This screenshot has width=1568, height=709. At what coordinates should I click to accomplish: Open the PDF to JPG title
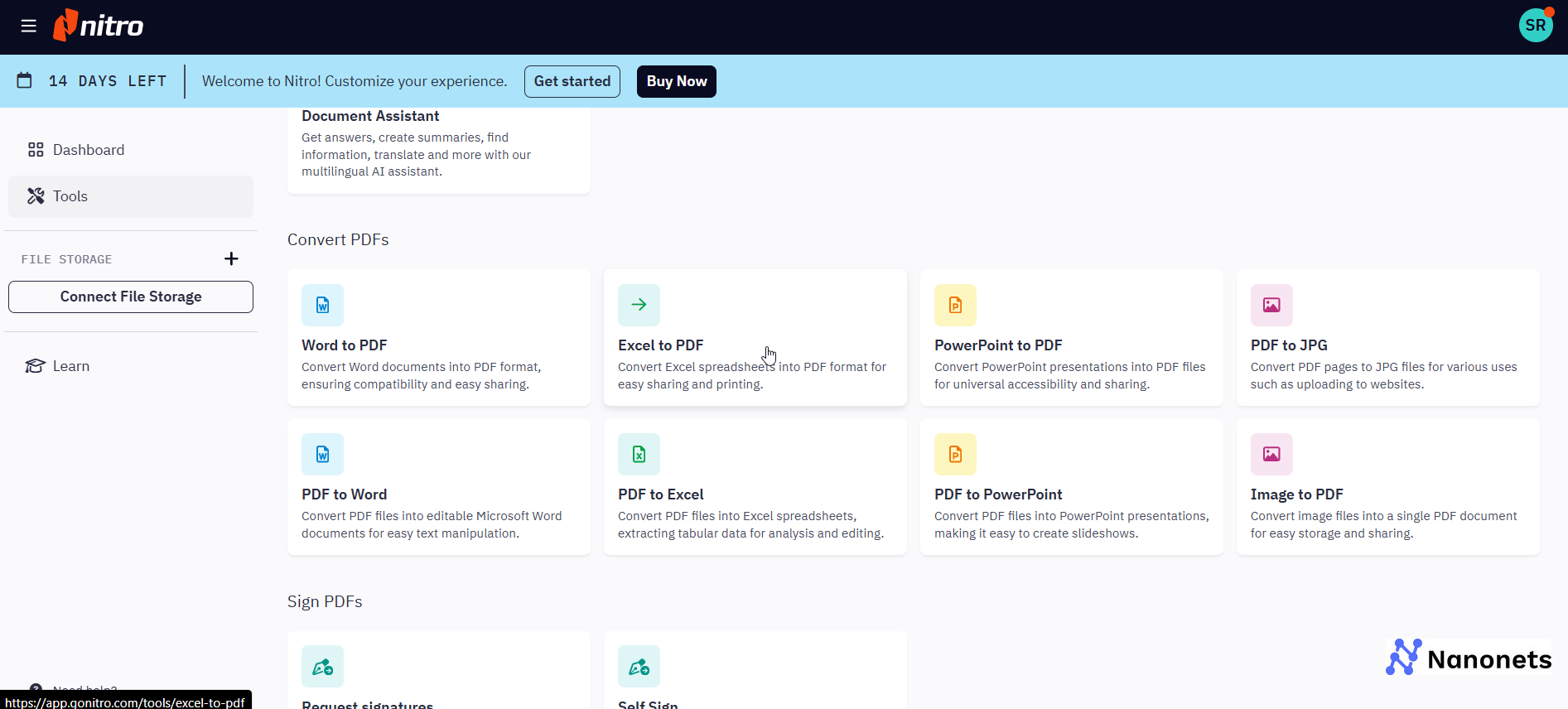click(1289, 345)
